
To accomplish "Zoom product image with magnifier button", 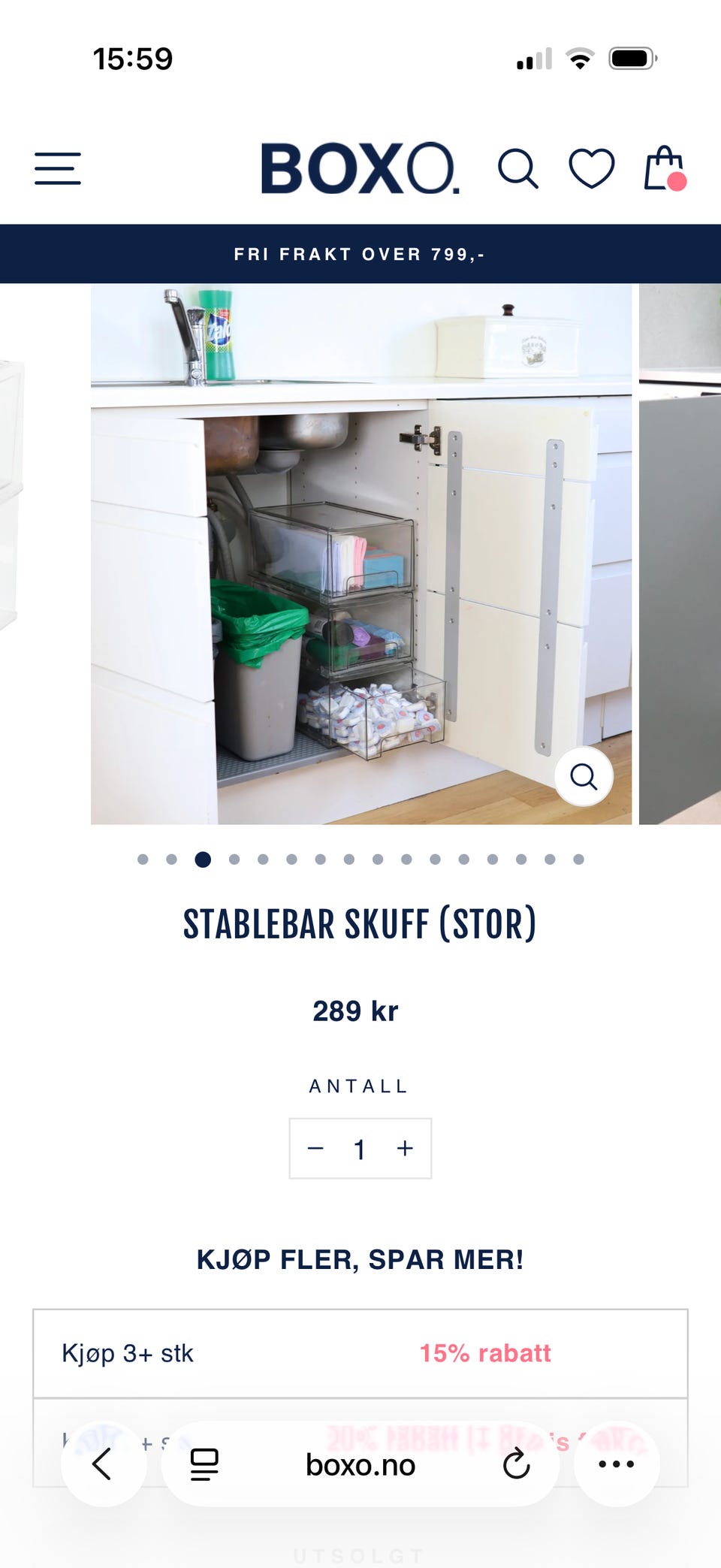I will (x=584, y=776).
